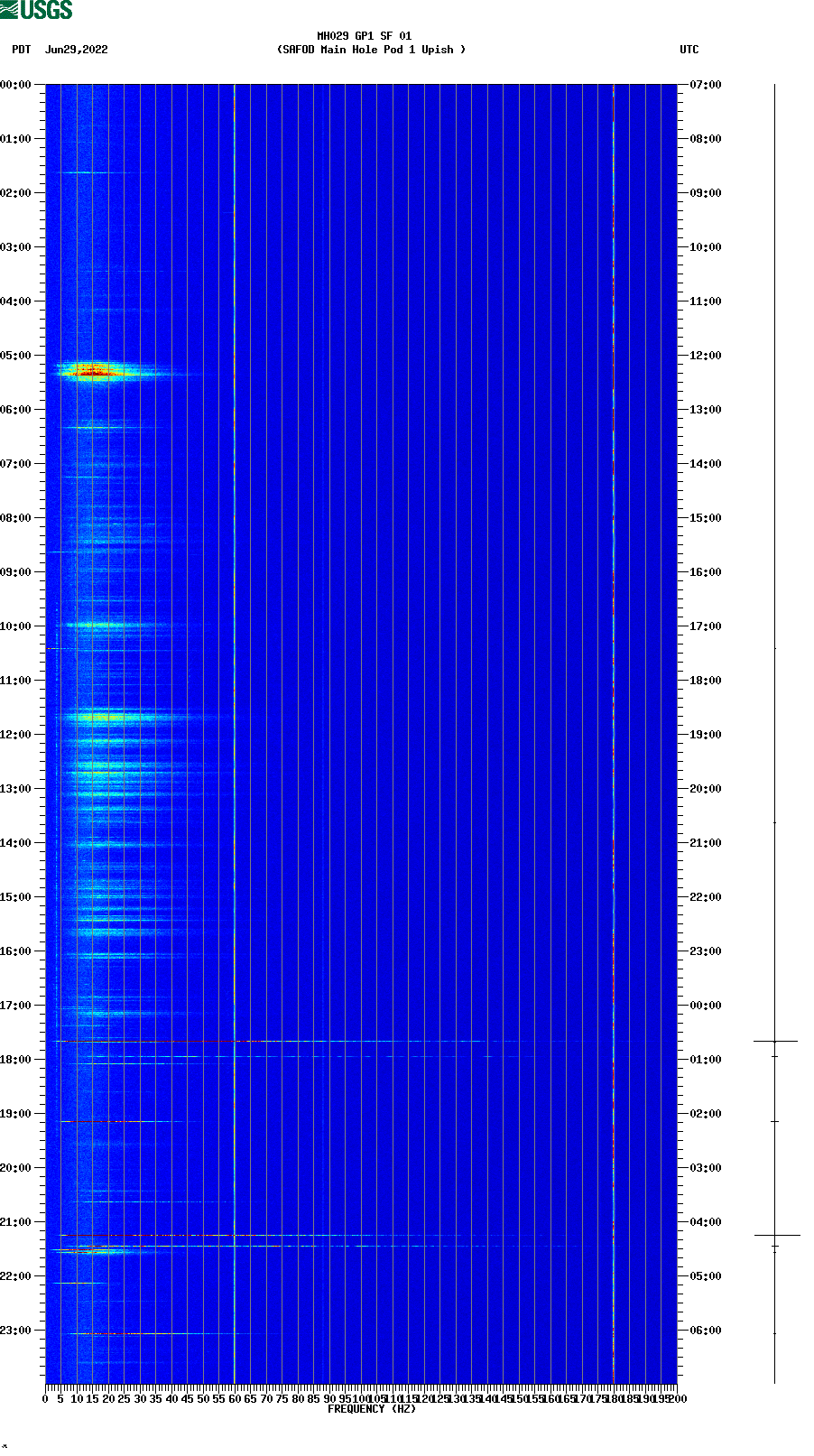Click the red horizontal streak just after 19:00 PDT
Viewport: 814px width, 1456px height.
pos(113,1121)
